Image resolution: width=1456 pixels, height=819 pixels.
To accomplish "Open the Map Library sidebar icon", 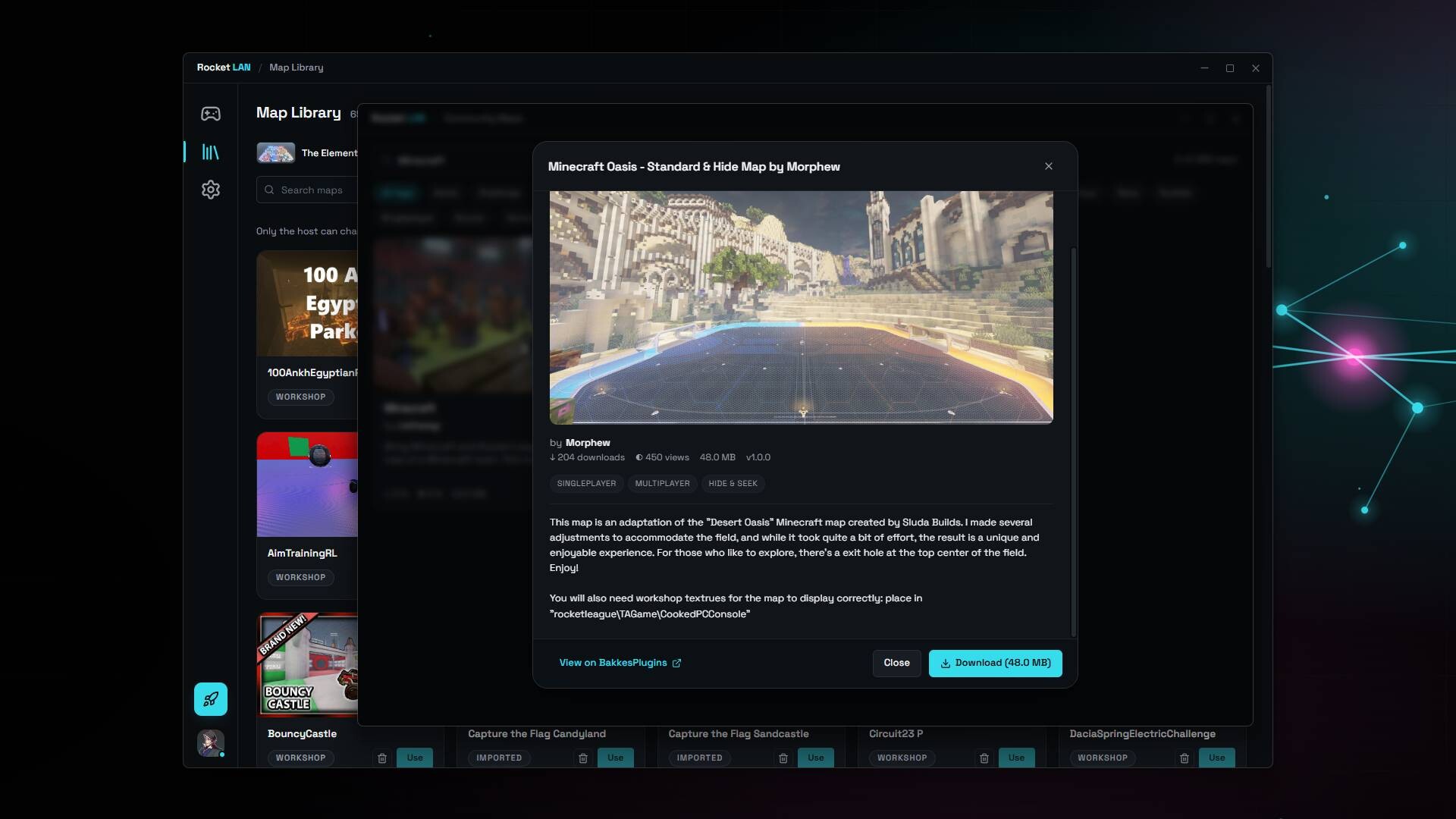I will click(211, 152).
